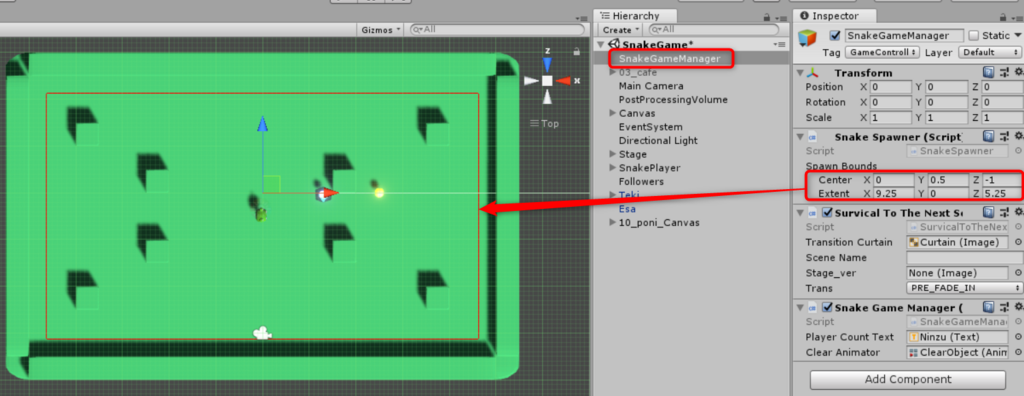The image size is (1024, 396).
Task: Click the GameObject cube icon in Inspector
Action: click(x=808, y=38)
